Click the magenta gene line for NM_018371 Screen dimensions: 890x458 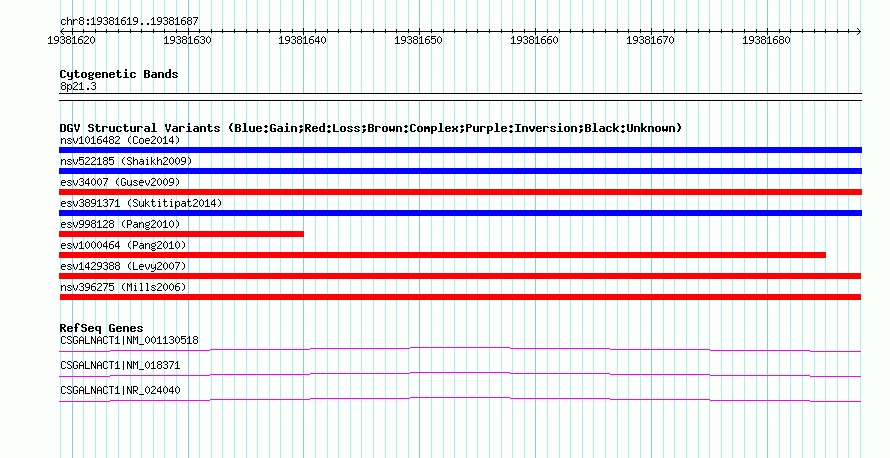(460, 374)
